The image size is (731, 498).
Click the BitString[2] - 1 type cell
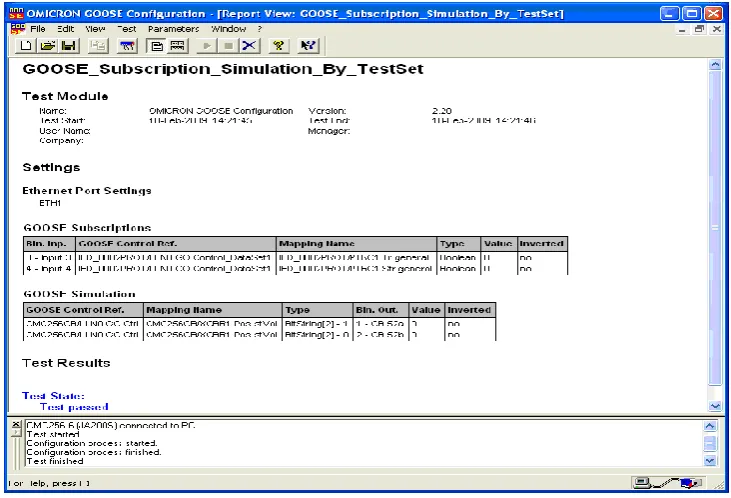tap(317, 324)
